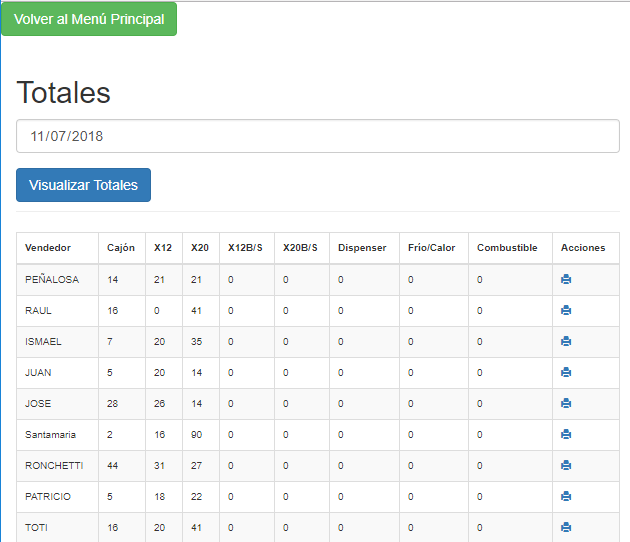Print the Santamaria vendor totals
This screenshot has height=542, width=630.
coord(566,435)
